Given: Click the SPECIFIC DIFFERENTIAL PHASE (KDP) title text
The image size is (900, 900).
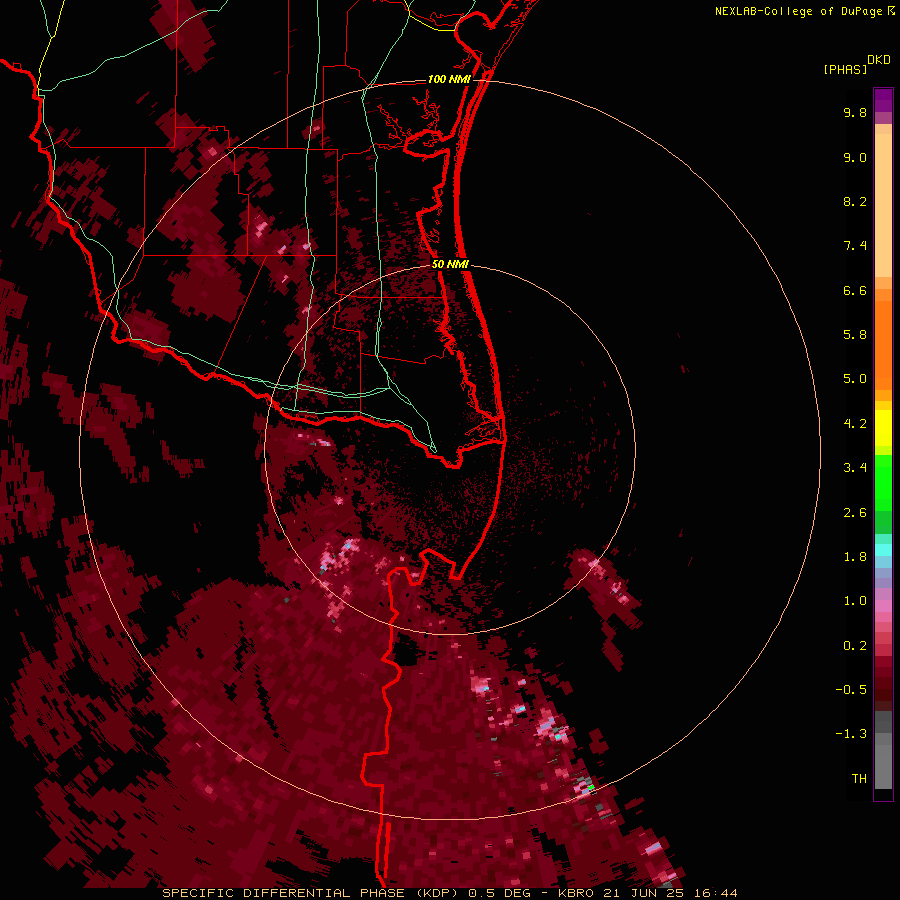Looking at the screenshot, I should point(313,893).
